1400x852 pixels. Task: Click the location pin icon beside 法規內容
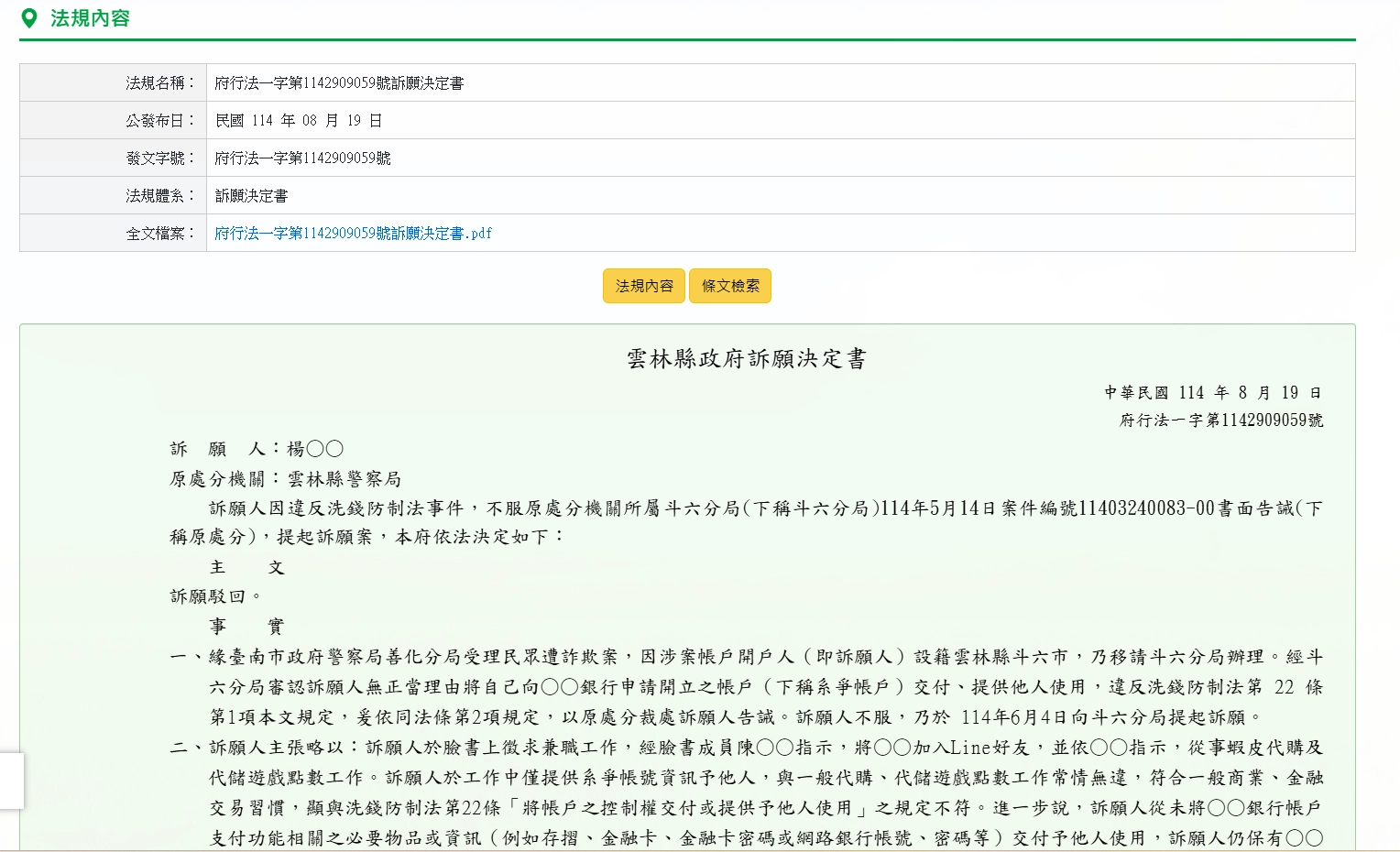pyautogui.click(x=30, y=16)
